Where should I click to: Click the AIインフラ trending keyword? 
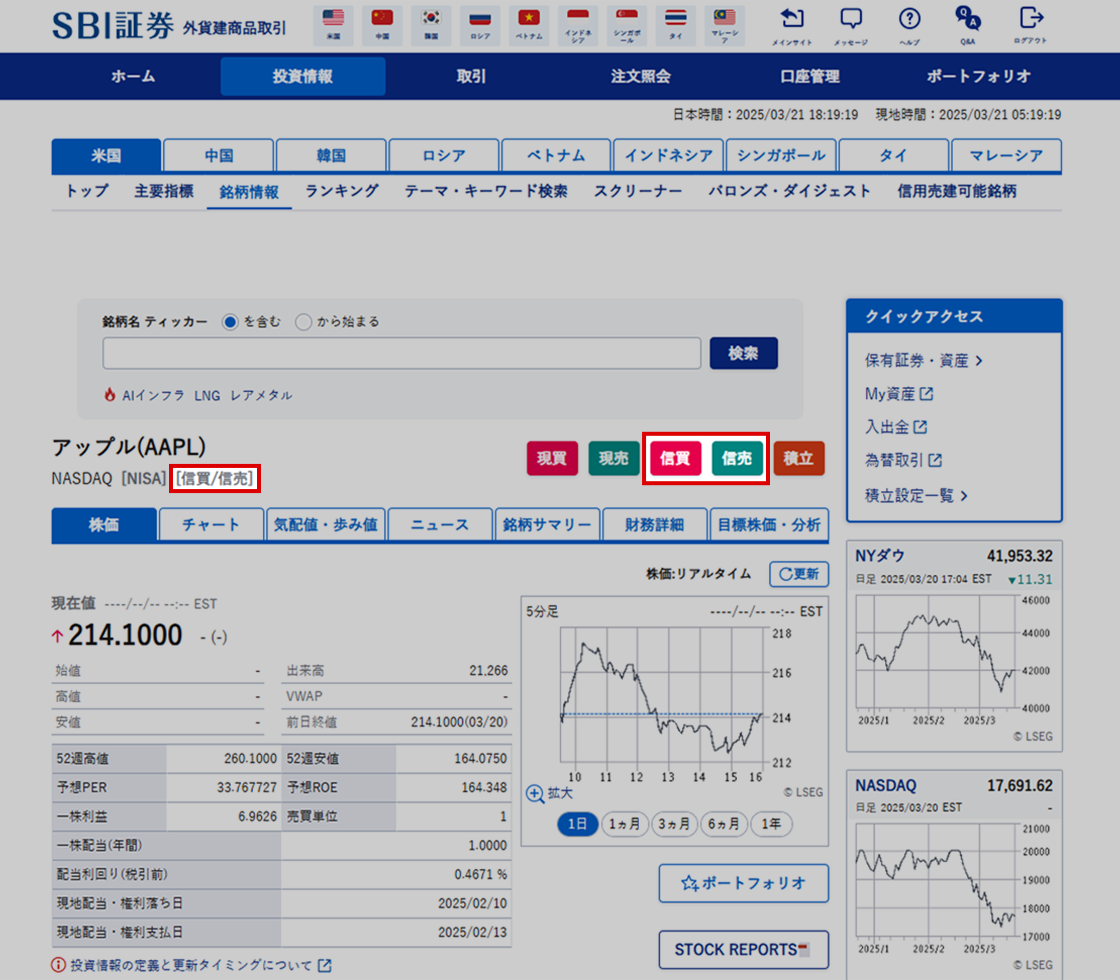(x=154, y=396)
